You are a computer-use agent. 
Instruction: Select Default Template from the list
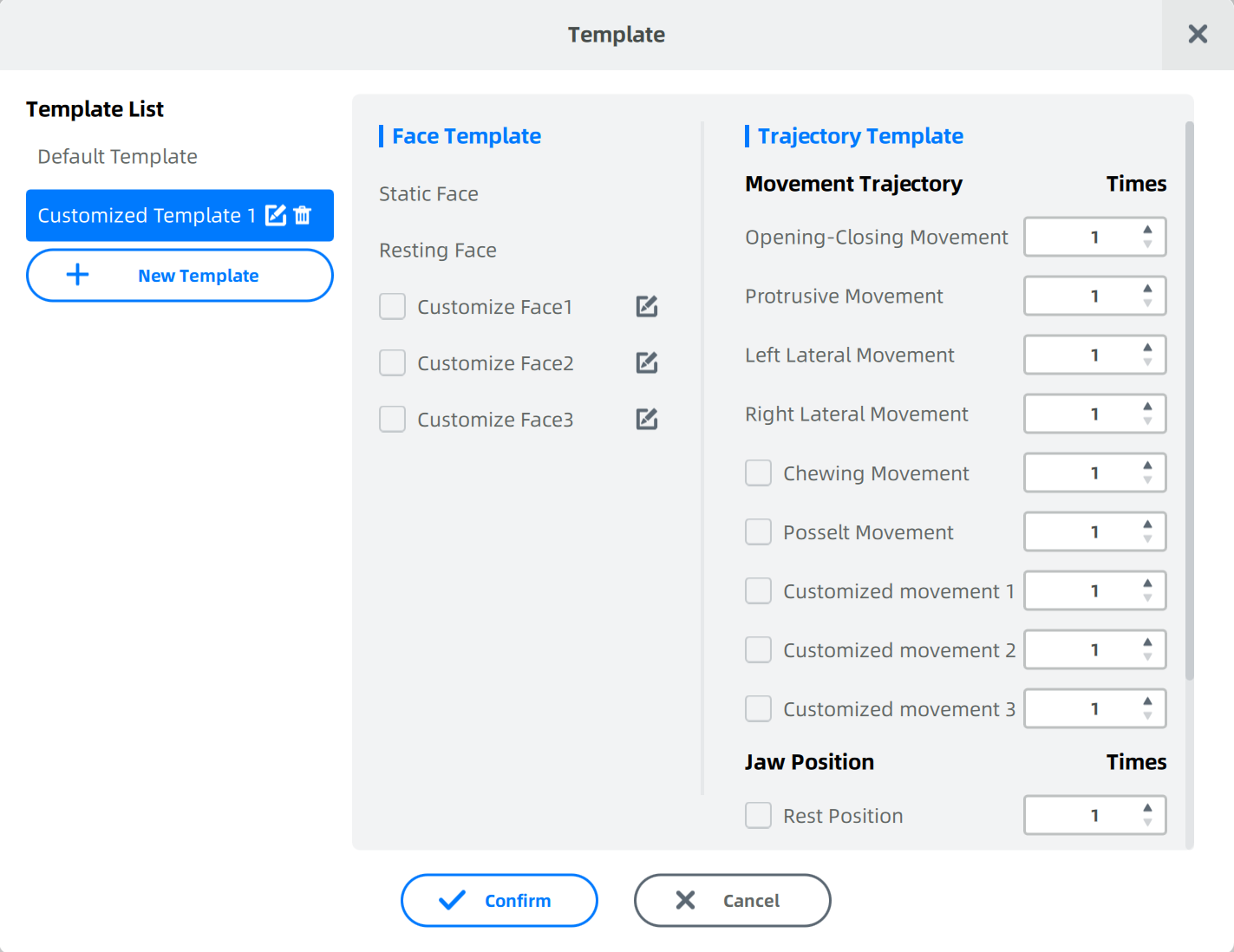point(118,157)
